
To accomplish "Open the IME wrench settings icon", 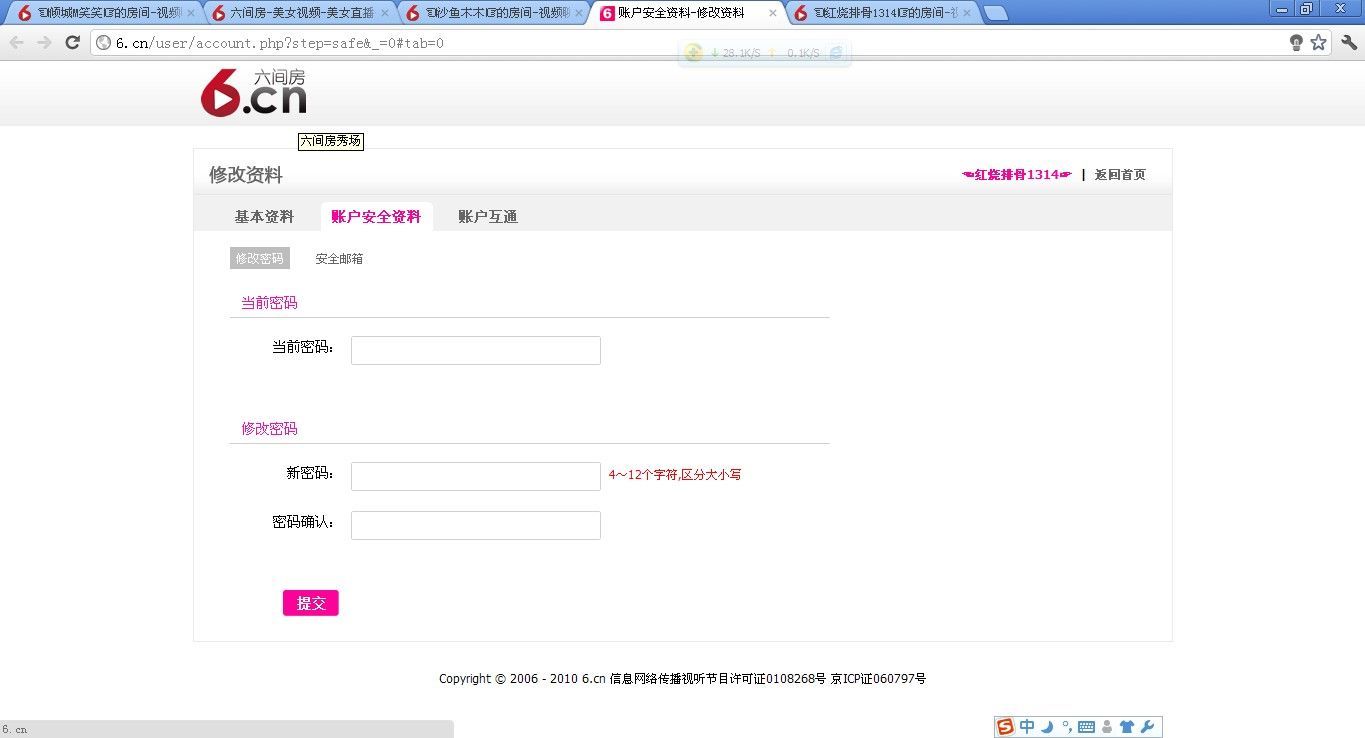I will click(1148, 727).
